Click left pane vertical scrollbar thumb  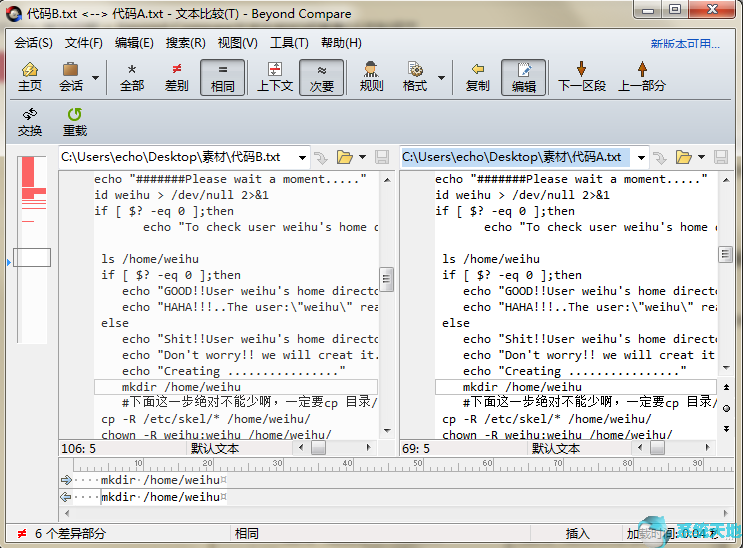(x=387, y=279)
